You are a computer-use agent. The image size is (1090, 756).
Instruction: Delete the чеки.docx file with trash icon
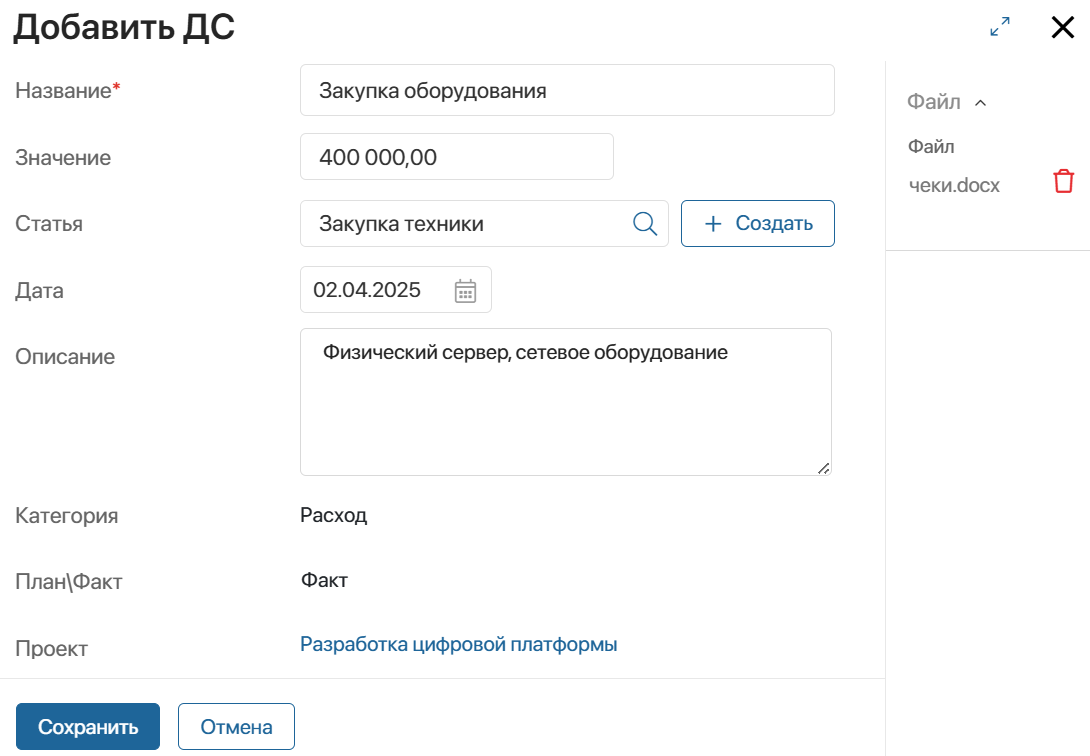coord(1063,182)
